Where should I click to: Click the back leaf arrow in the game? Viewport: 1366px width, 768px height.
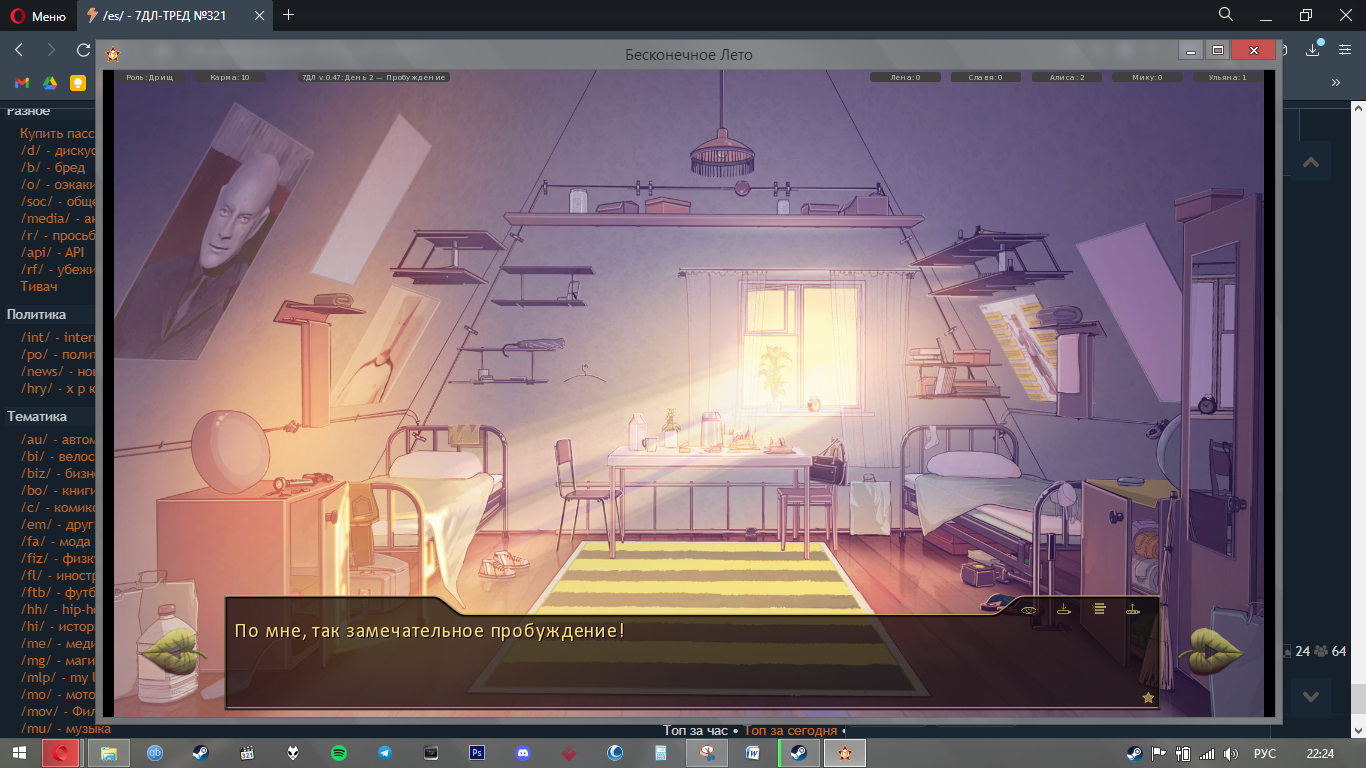[x=174, y=652]
